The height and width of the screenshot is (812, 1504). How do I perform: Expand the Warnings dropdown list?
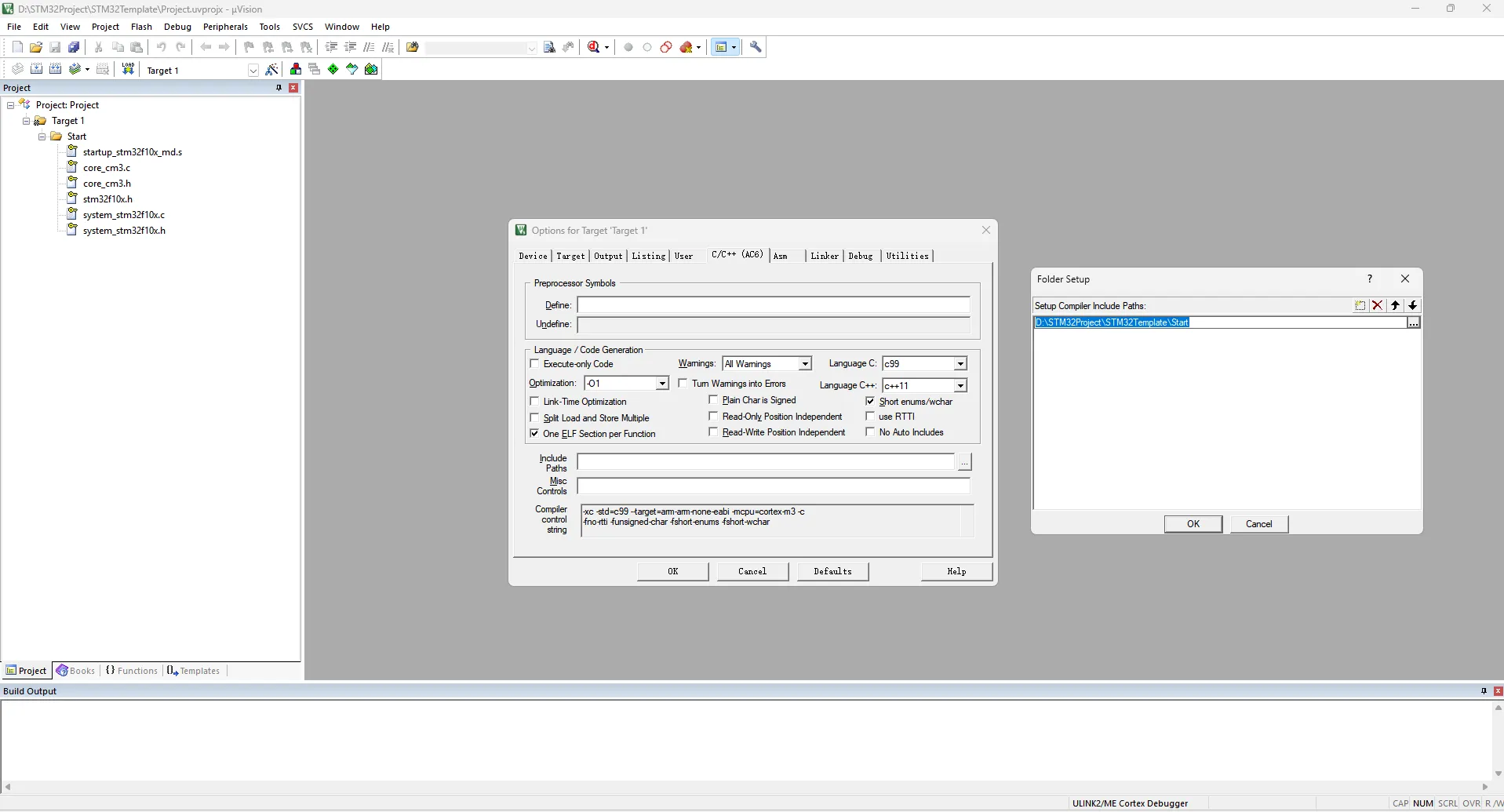point(804,364)
